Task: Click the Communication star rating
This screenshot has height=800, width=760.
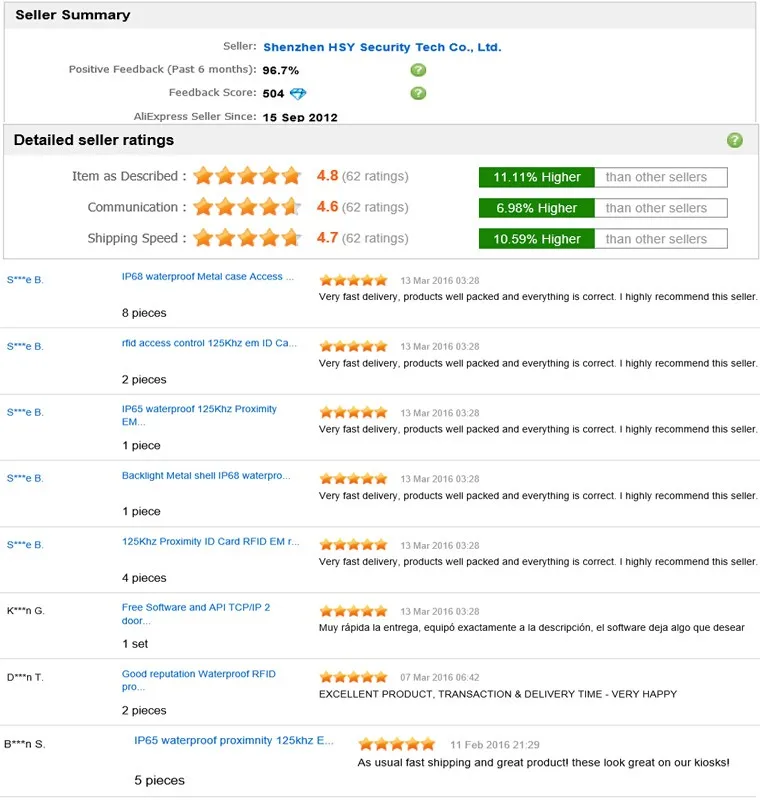Action: 247,207
